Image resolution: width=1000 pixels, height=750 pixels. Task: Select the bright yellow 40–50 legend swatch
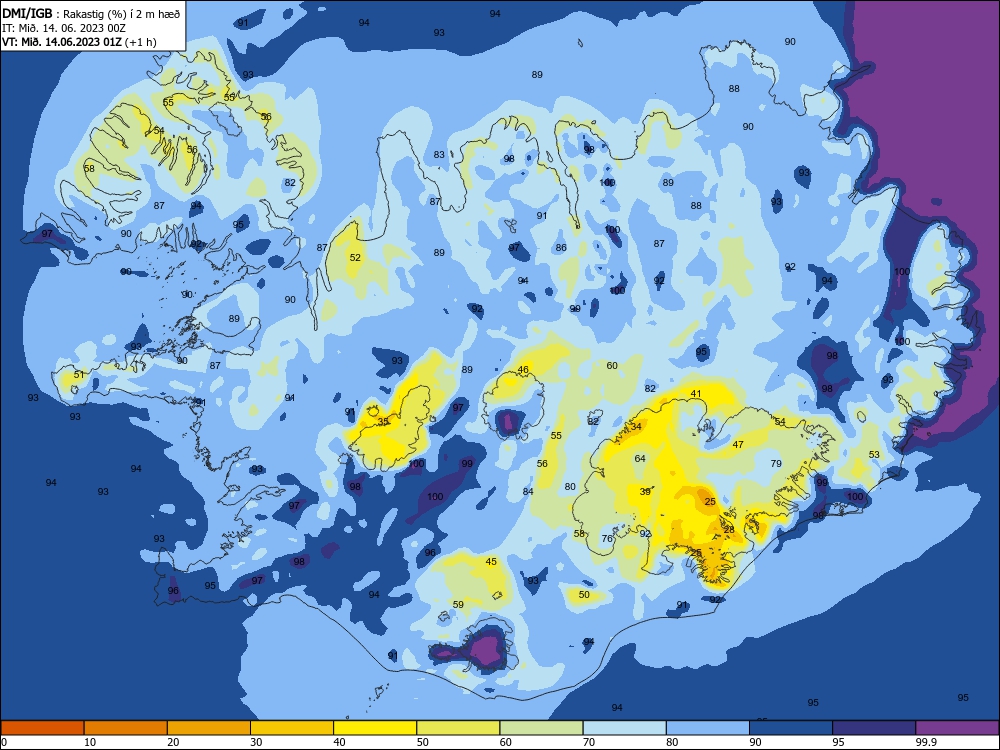point(375,728)
